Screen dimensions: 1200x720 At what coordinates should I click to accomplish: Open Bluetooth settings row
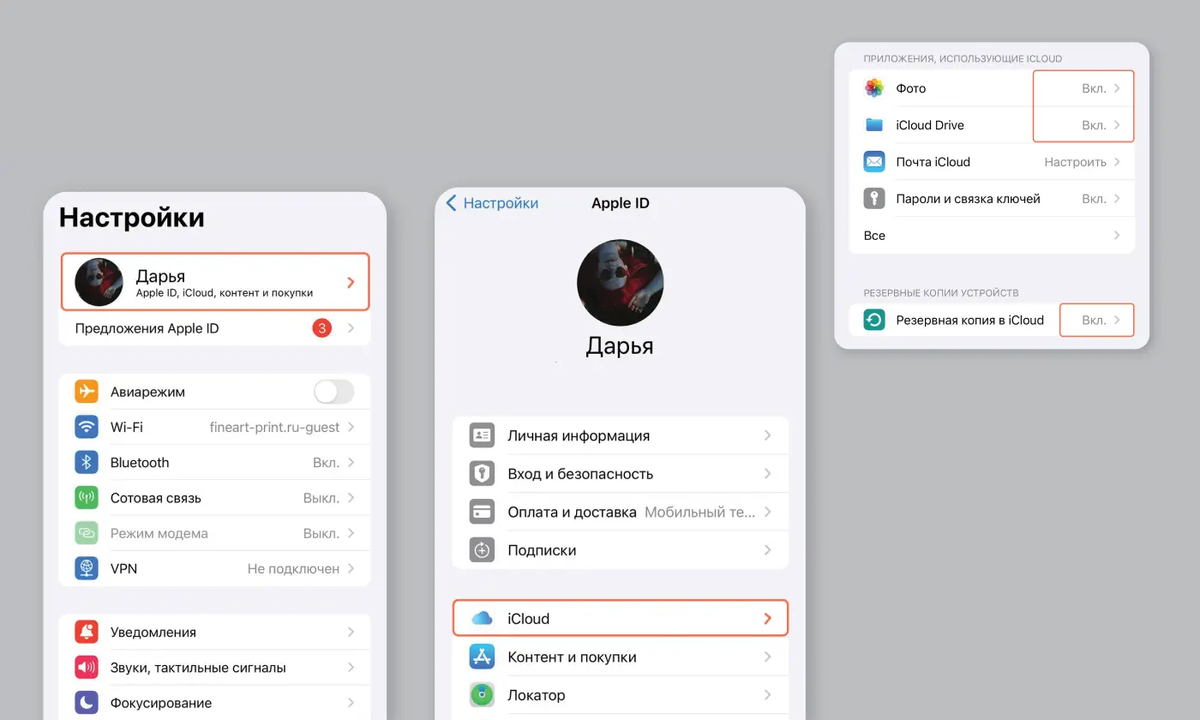point(215,462)
